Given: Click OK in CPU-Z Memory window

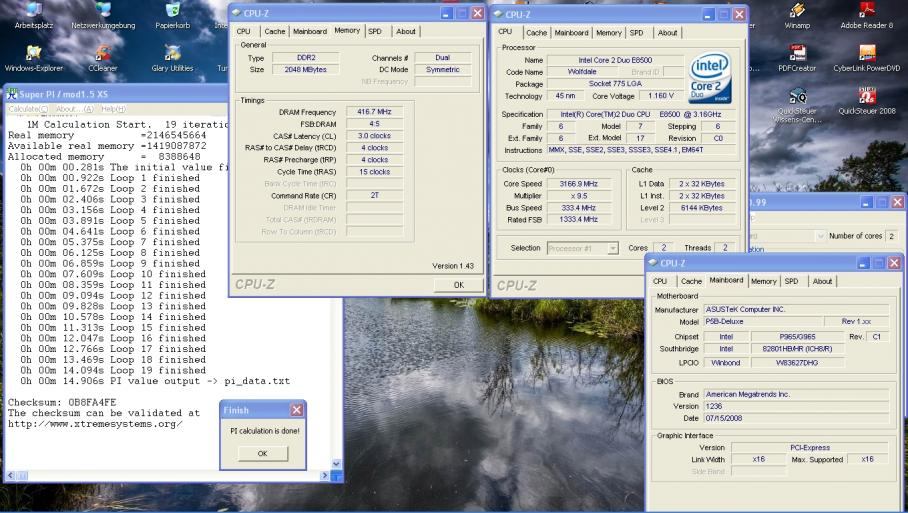Looking at the screenshot, I should 459,285.
